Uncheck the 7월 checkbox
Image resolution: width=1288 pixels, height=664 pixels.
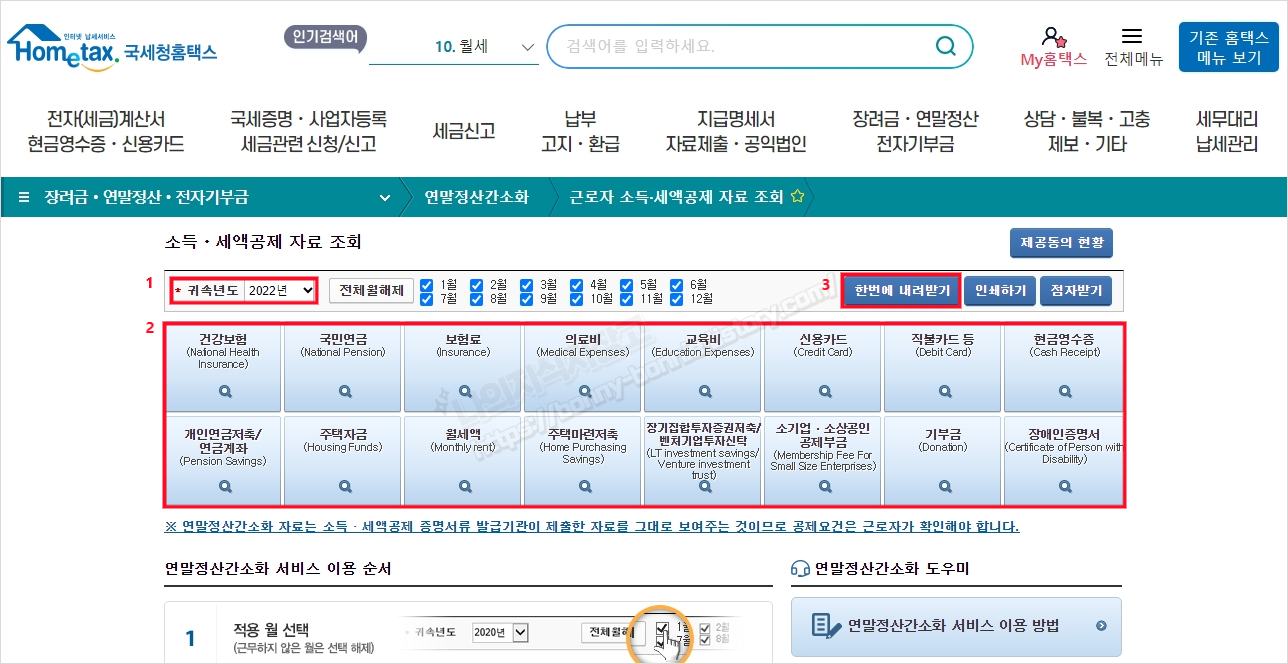click(427, 298)
